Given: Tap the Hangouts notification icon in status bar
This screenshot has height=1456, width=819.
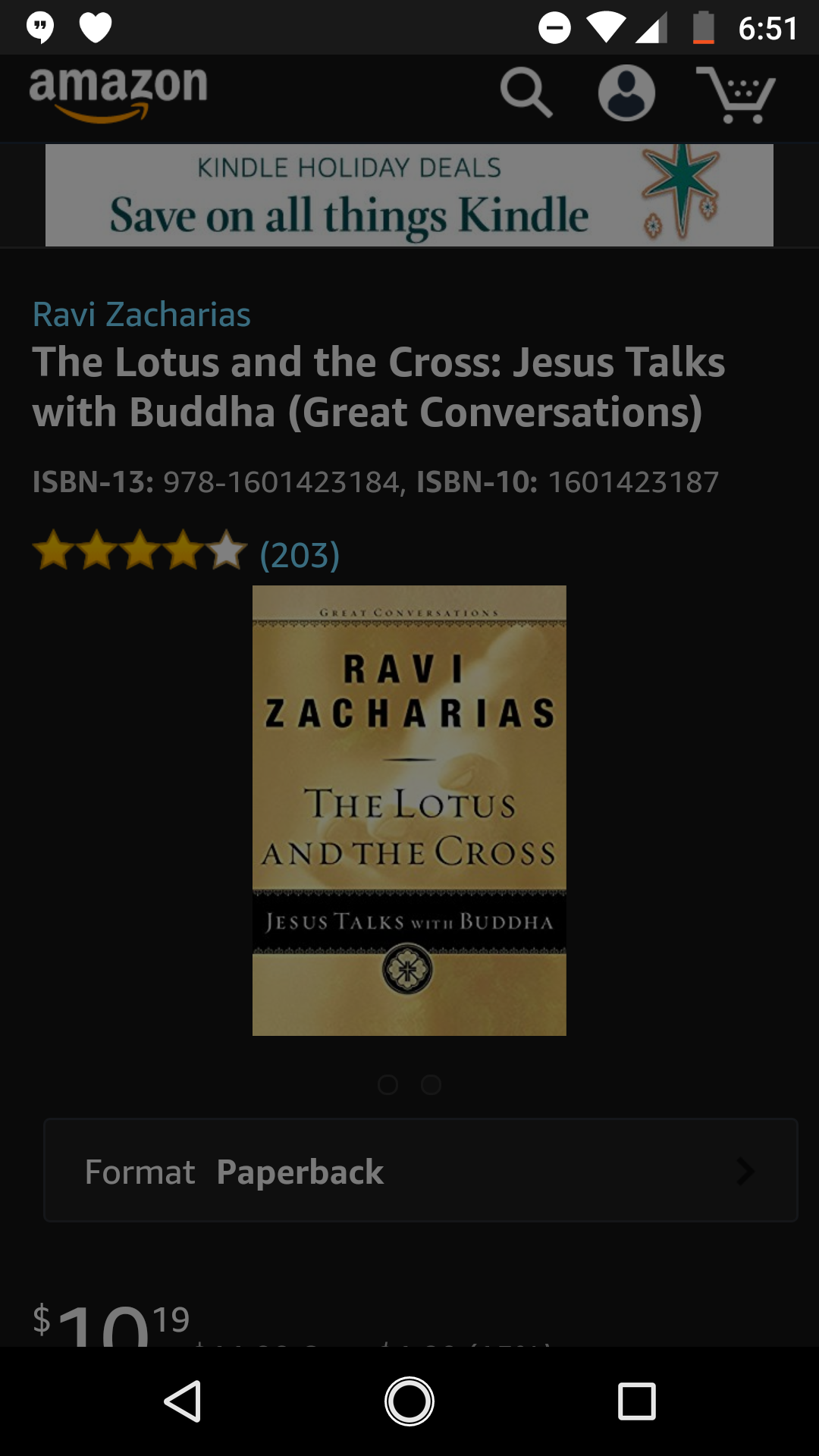Looking at the screenshot, I should click(x=40, y=28).
